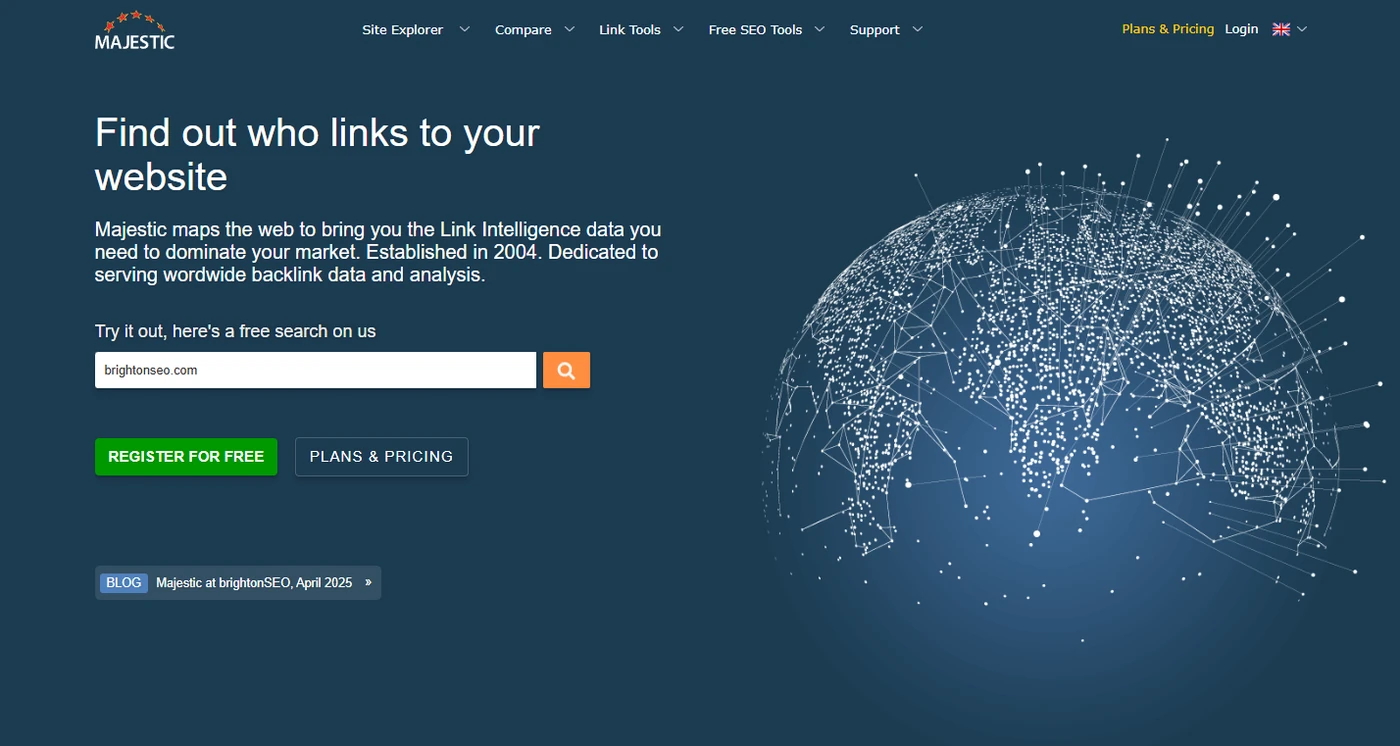Click the Register For Free button
This screenshot has height=746, width=1400.
[186, 456]
